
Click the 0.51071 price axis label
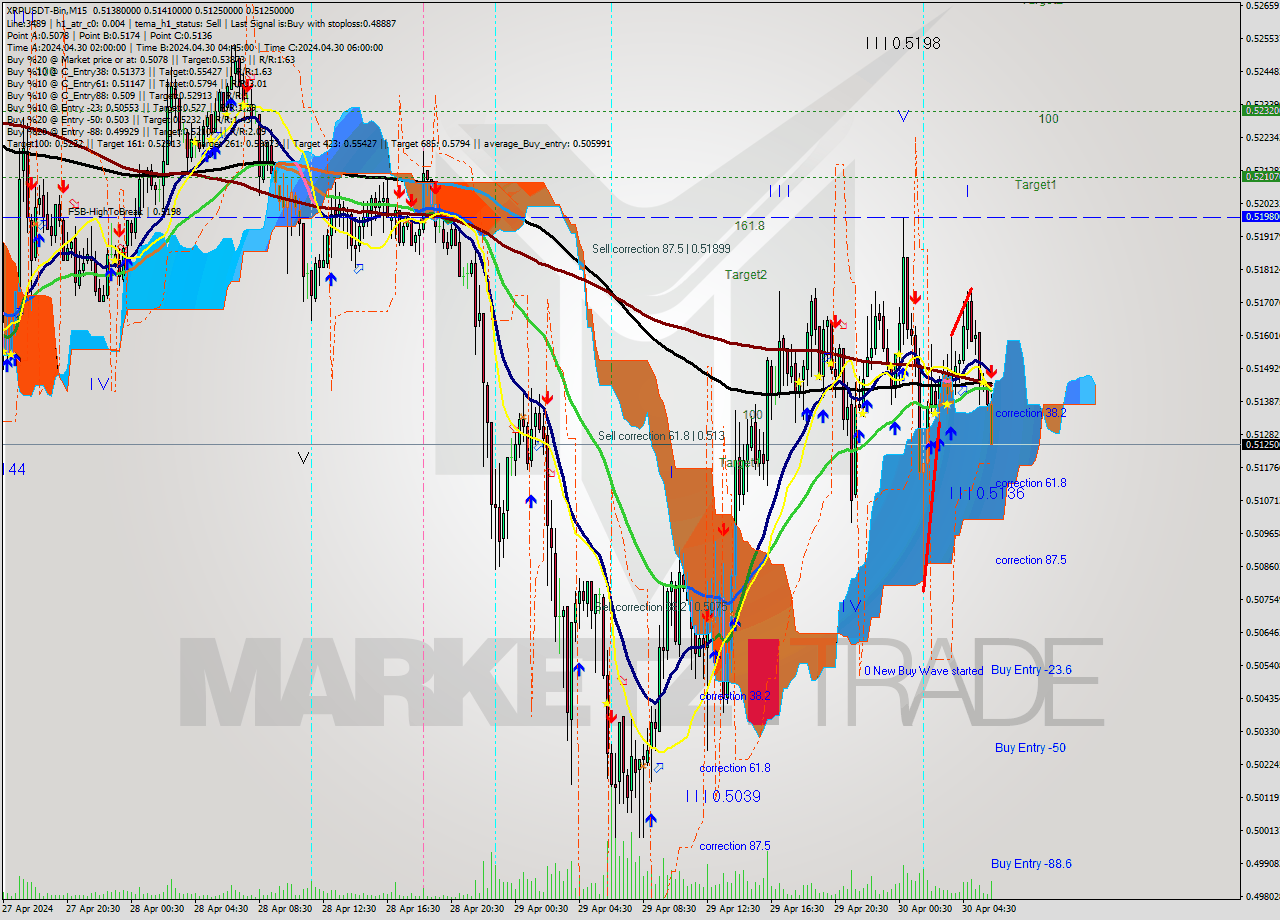(1262, 500)
